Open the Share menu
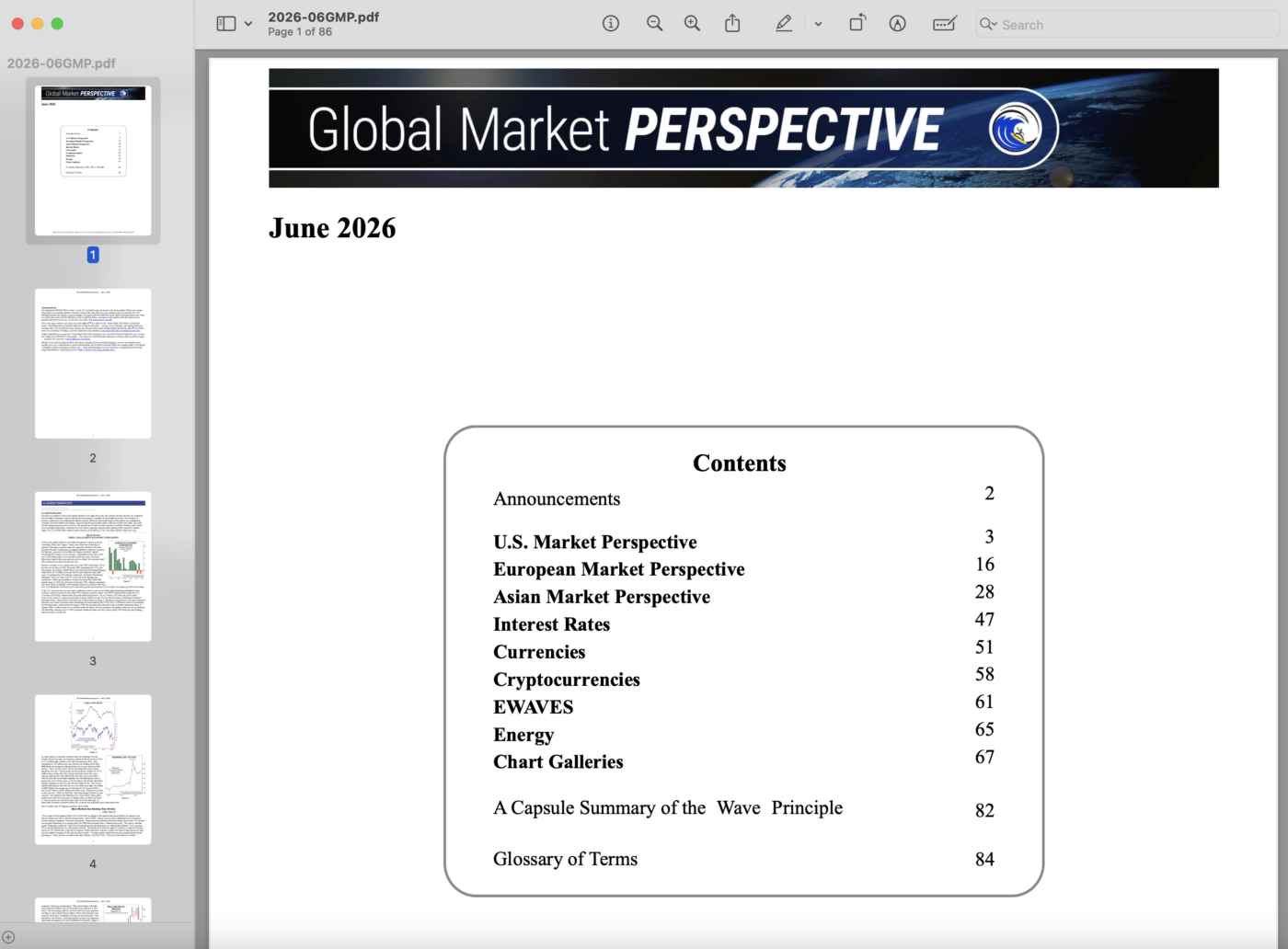Screen dimensions: 1288x949 click(732, 24)
